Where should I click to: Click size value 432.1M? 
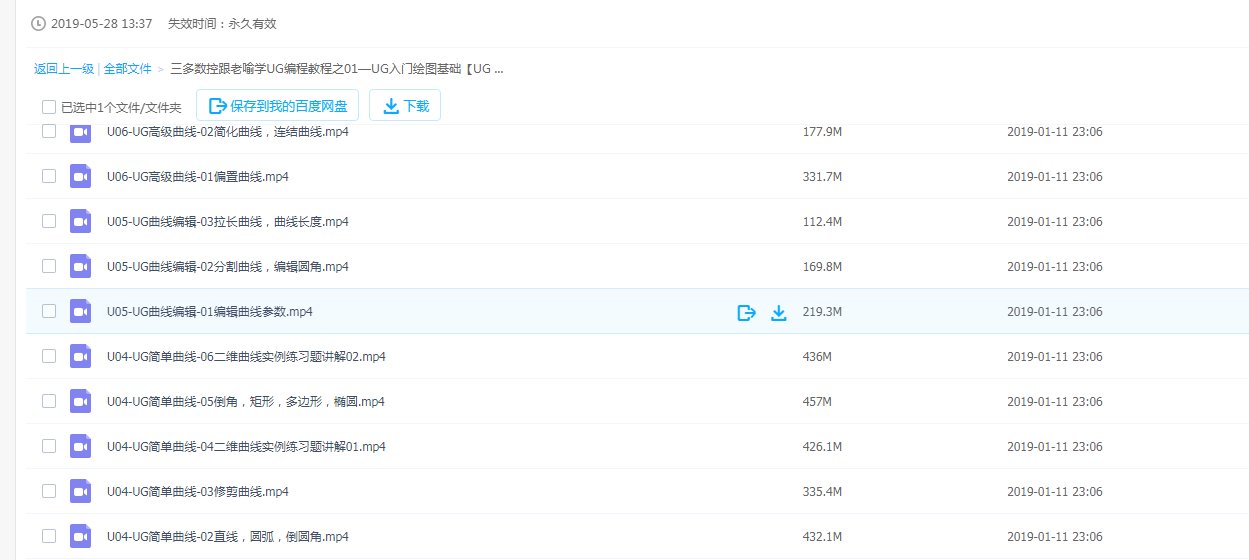pyautogui.click(x=823, y=536)
